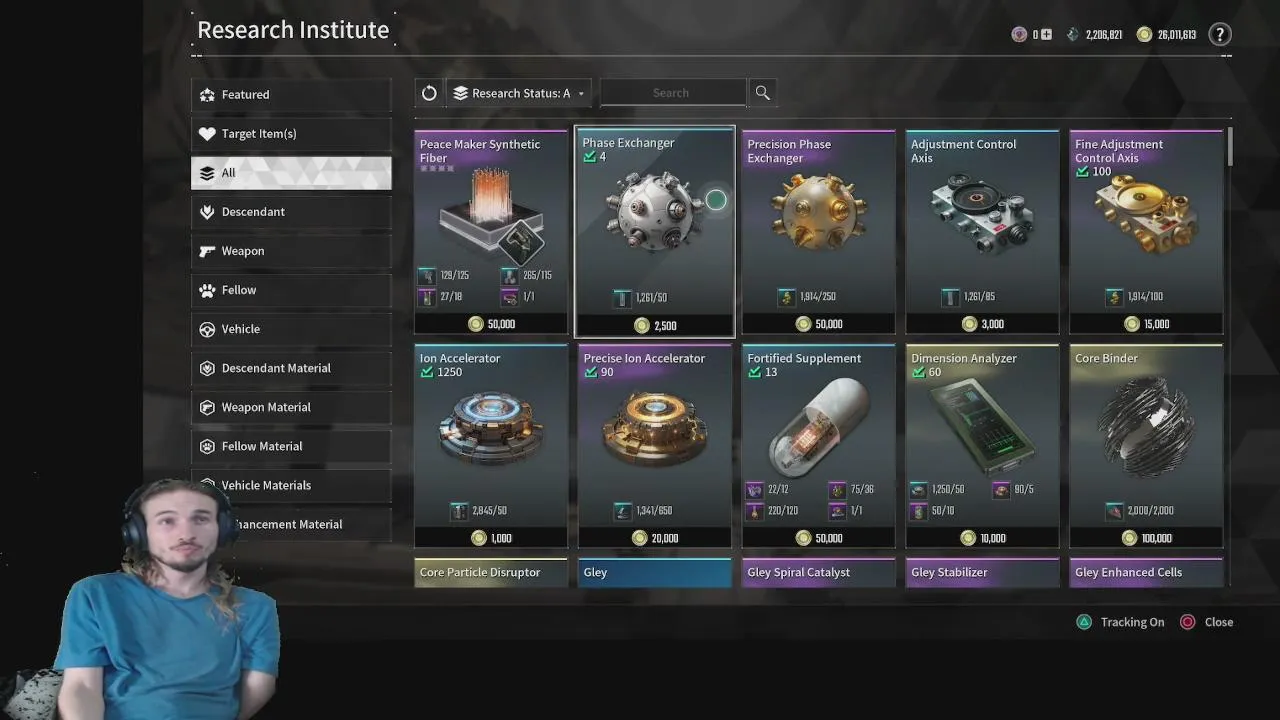Click the item list vertical scrollbar

click(x=1229, y=147)
